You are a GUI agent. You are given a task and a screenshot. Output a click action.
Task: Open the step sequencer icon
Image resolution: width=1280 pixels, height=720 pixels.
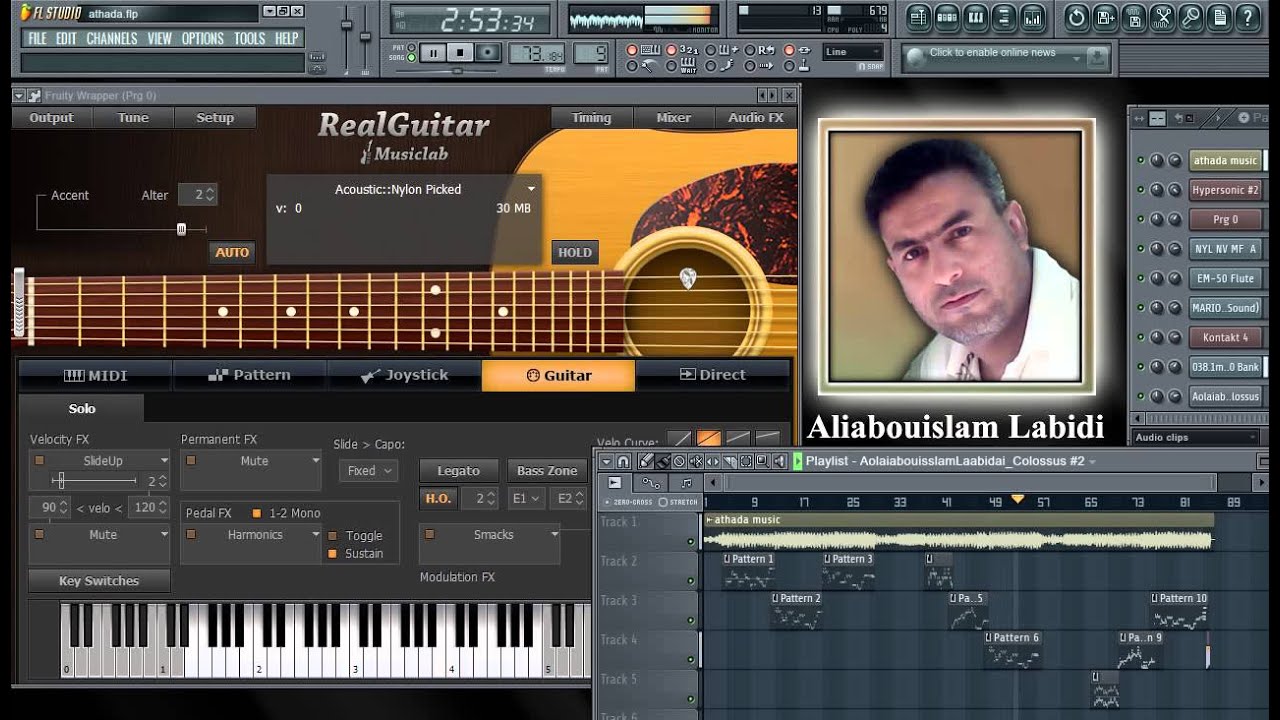(x=947, y=17)
